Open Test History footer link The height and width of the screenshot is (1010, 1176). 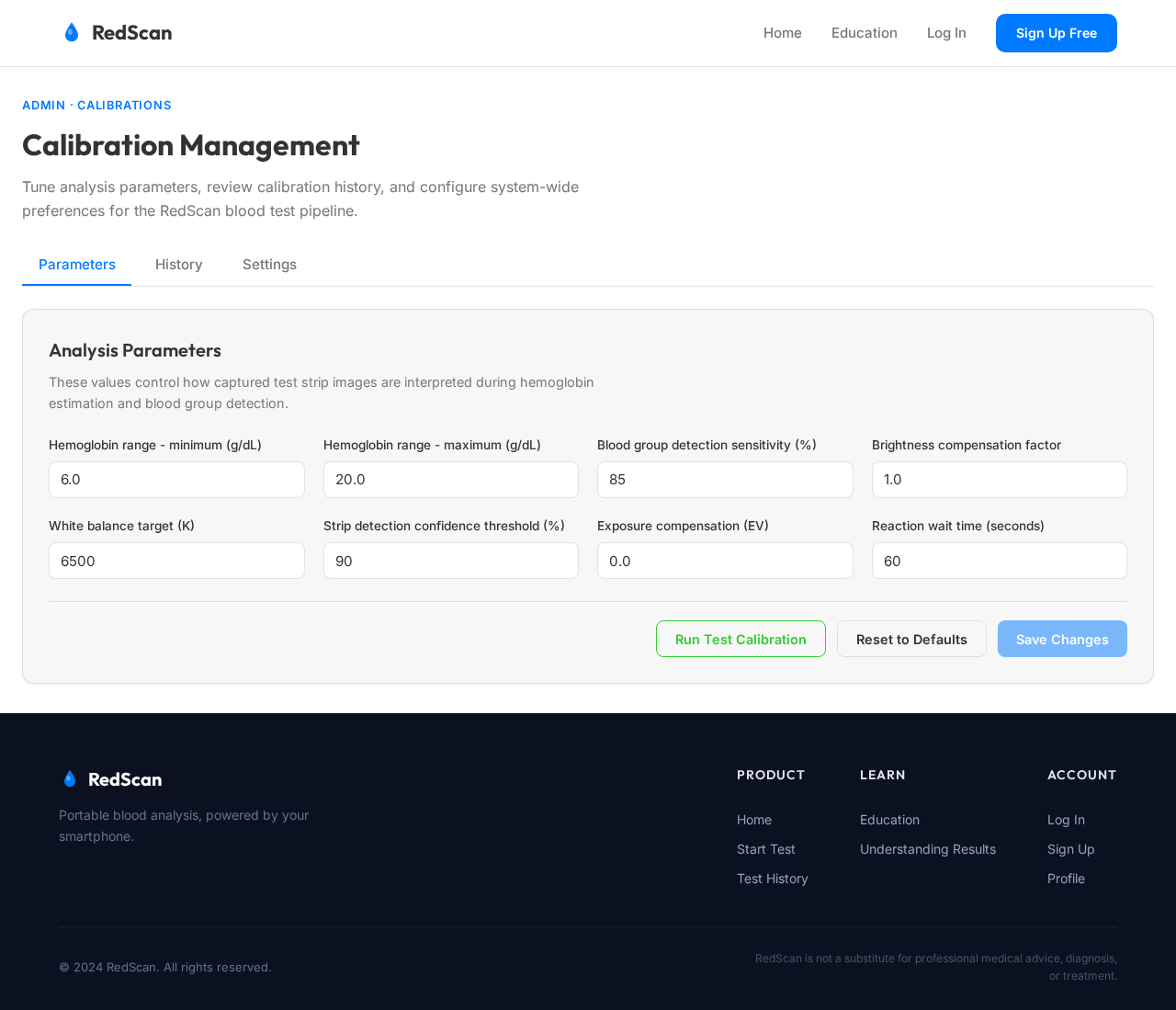[773, 879]
